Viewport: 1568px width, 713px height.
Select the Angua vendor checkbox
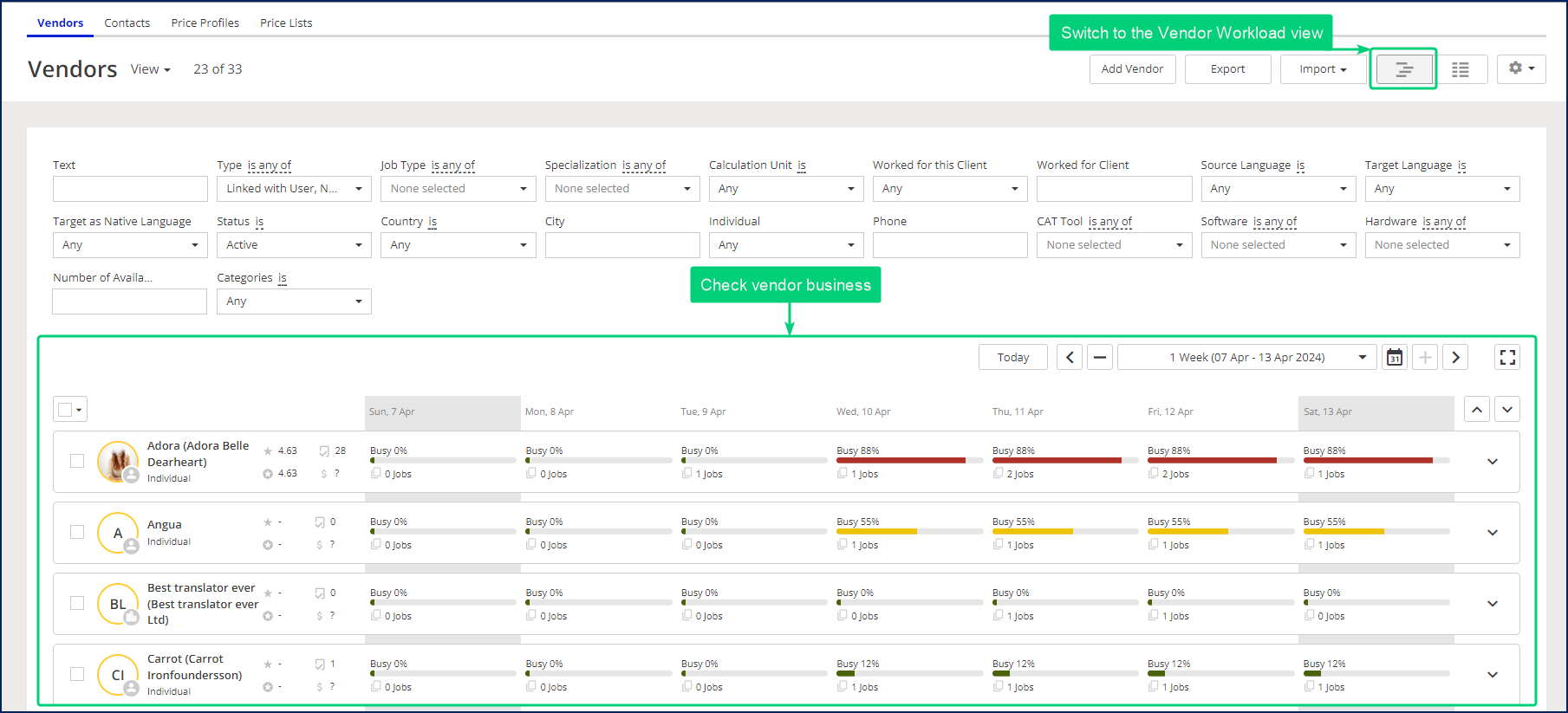(77, 532)
